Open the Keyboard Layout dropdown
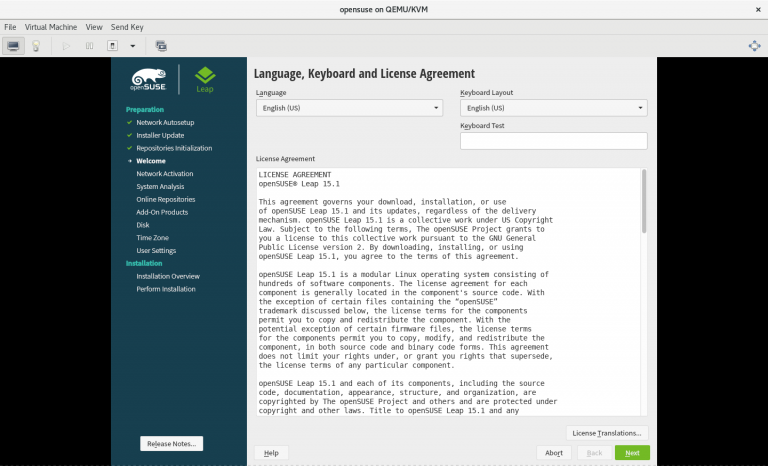This screenshot has height=466, width=768. [x=553, y=108]
